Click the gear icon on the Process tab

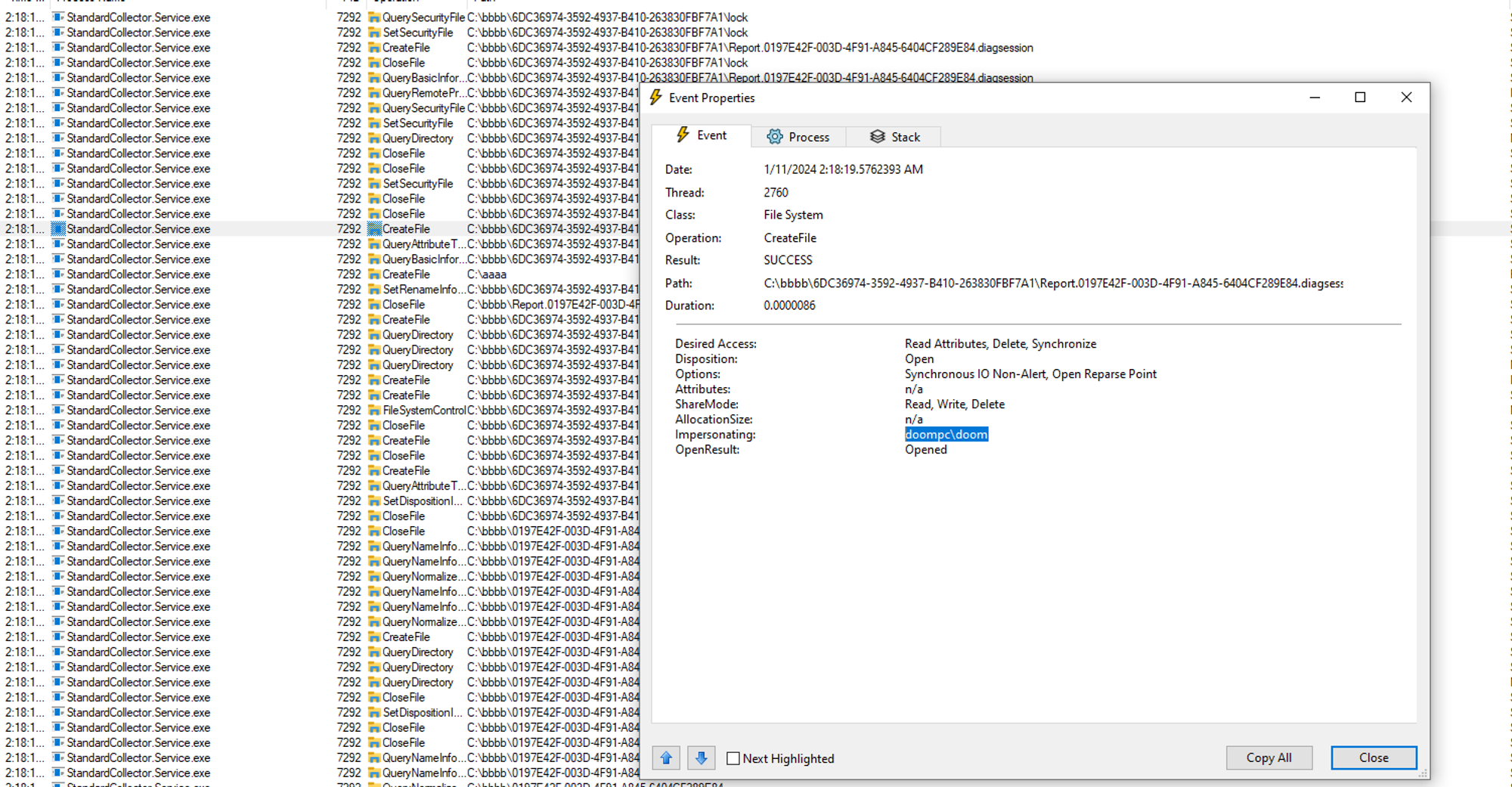(x=774, y=136)
